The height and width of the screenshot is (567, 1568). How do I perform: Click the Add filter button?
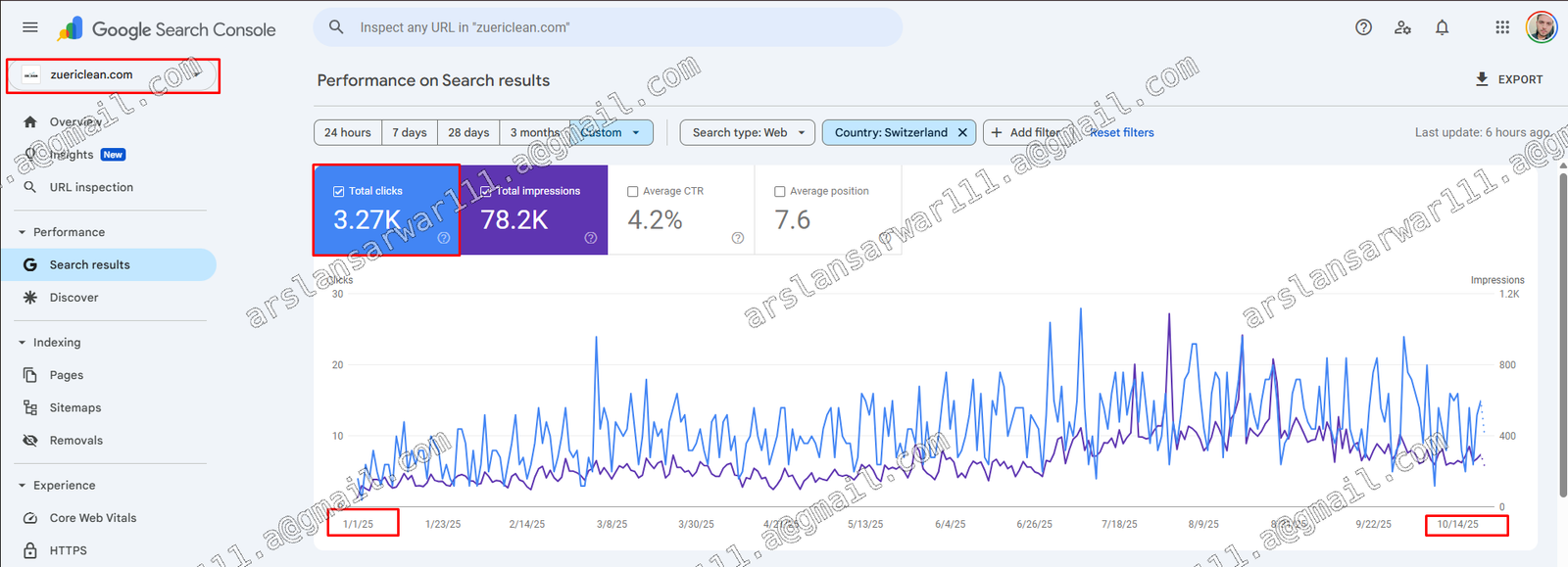click(1027, 132)
